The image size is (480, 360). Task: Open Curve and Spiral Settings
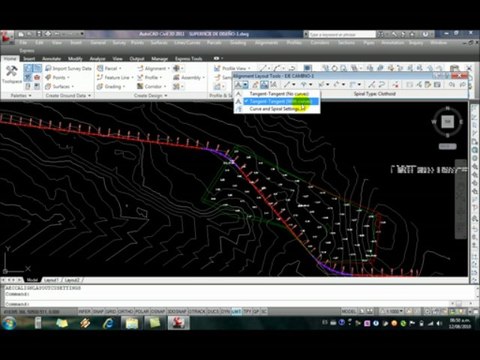pos(277,109)
